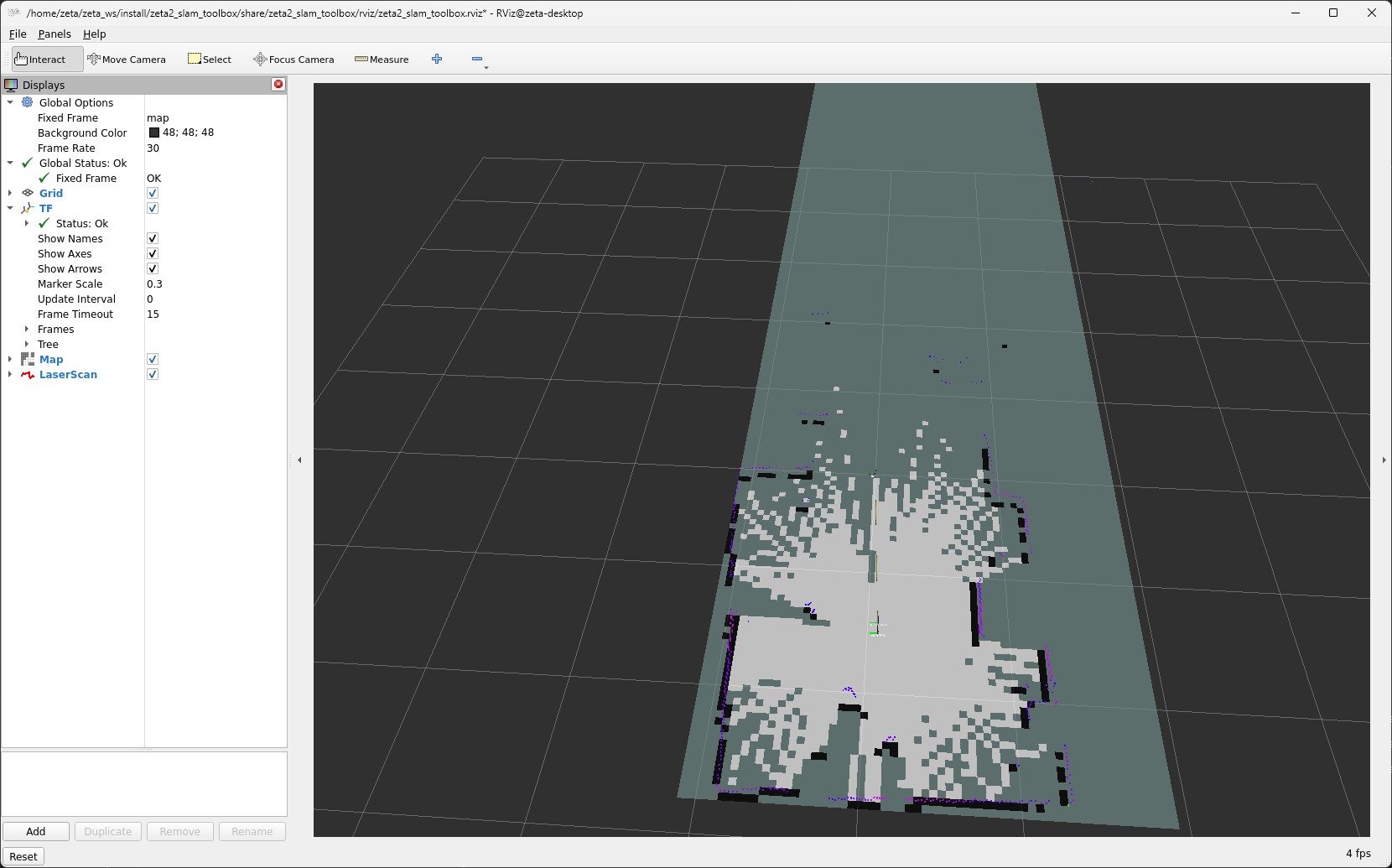Click the Reset button
The image size is (1392, 868).
click(x=23, y=856)
